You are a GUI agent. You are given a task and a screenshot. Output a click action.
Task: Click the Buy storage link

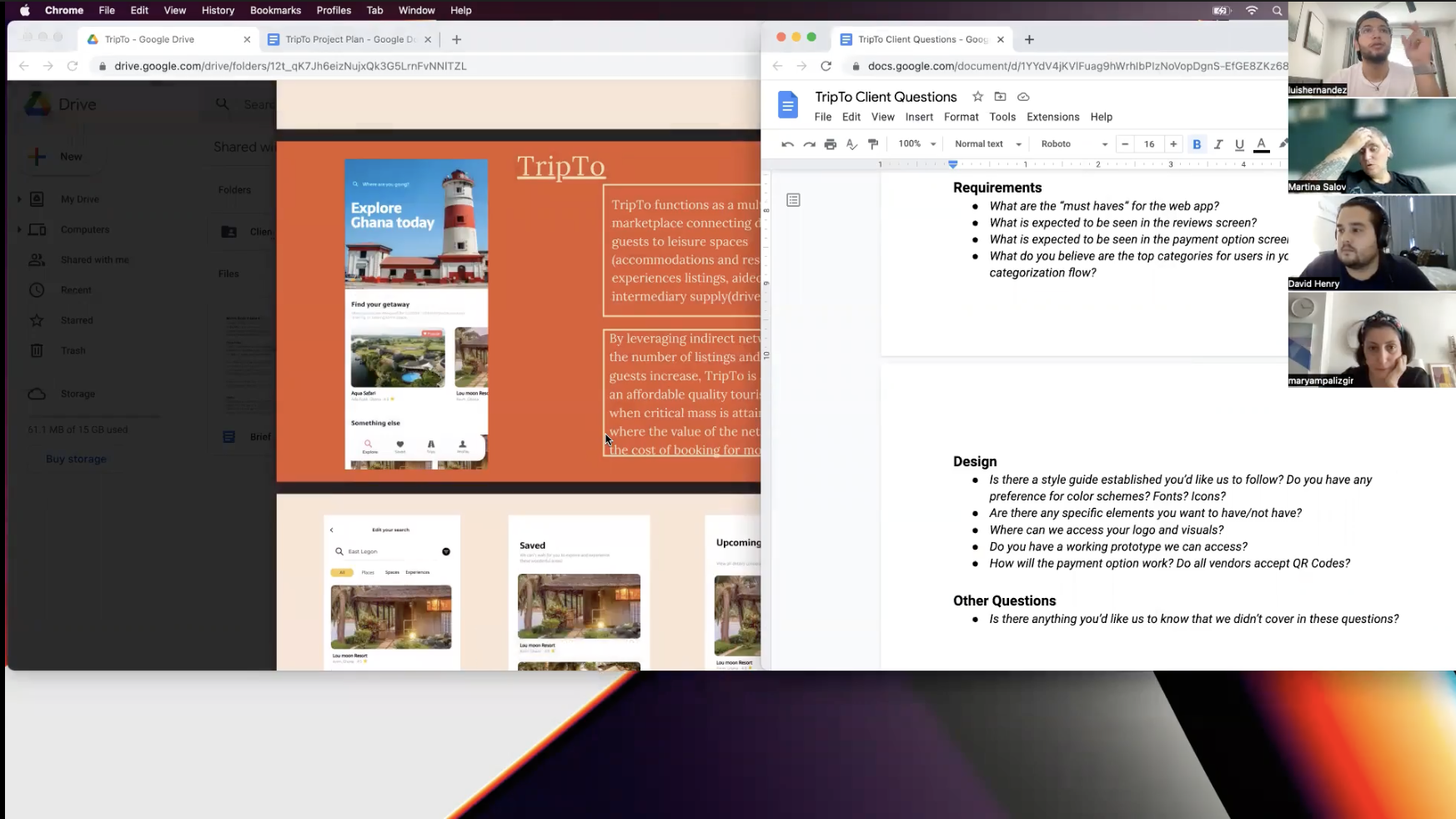[76, 459]
